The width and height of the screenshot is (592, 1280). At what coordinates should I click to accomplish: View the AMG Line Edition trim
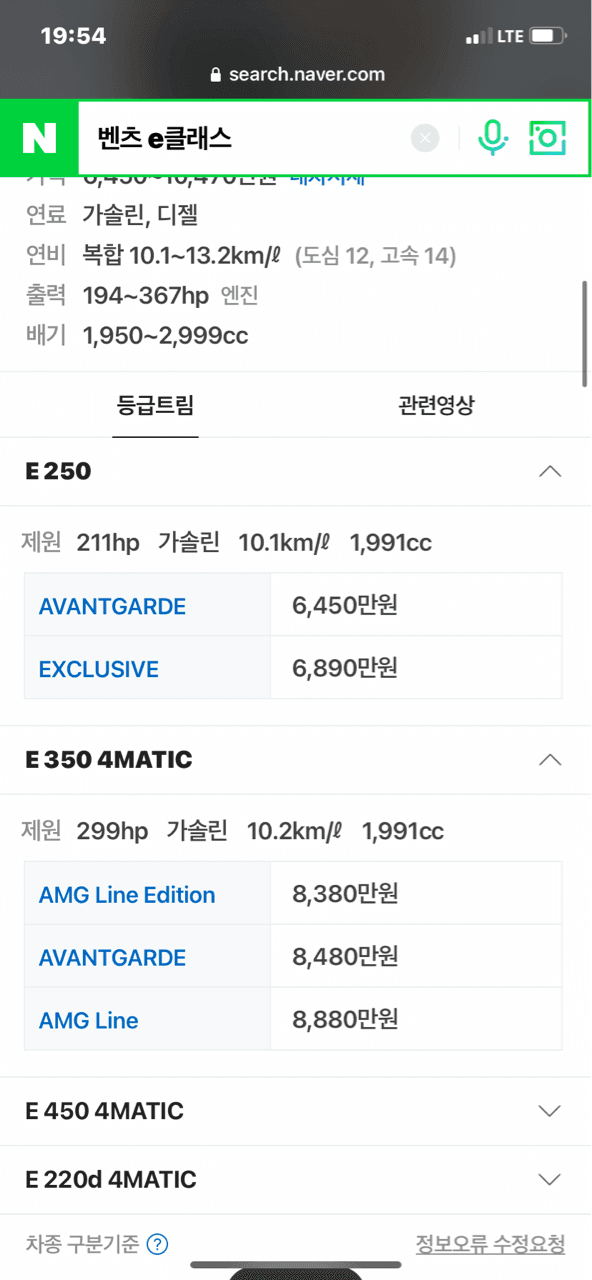pyautogui.click(x=127, y=895)
